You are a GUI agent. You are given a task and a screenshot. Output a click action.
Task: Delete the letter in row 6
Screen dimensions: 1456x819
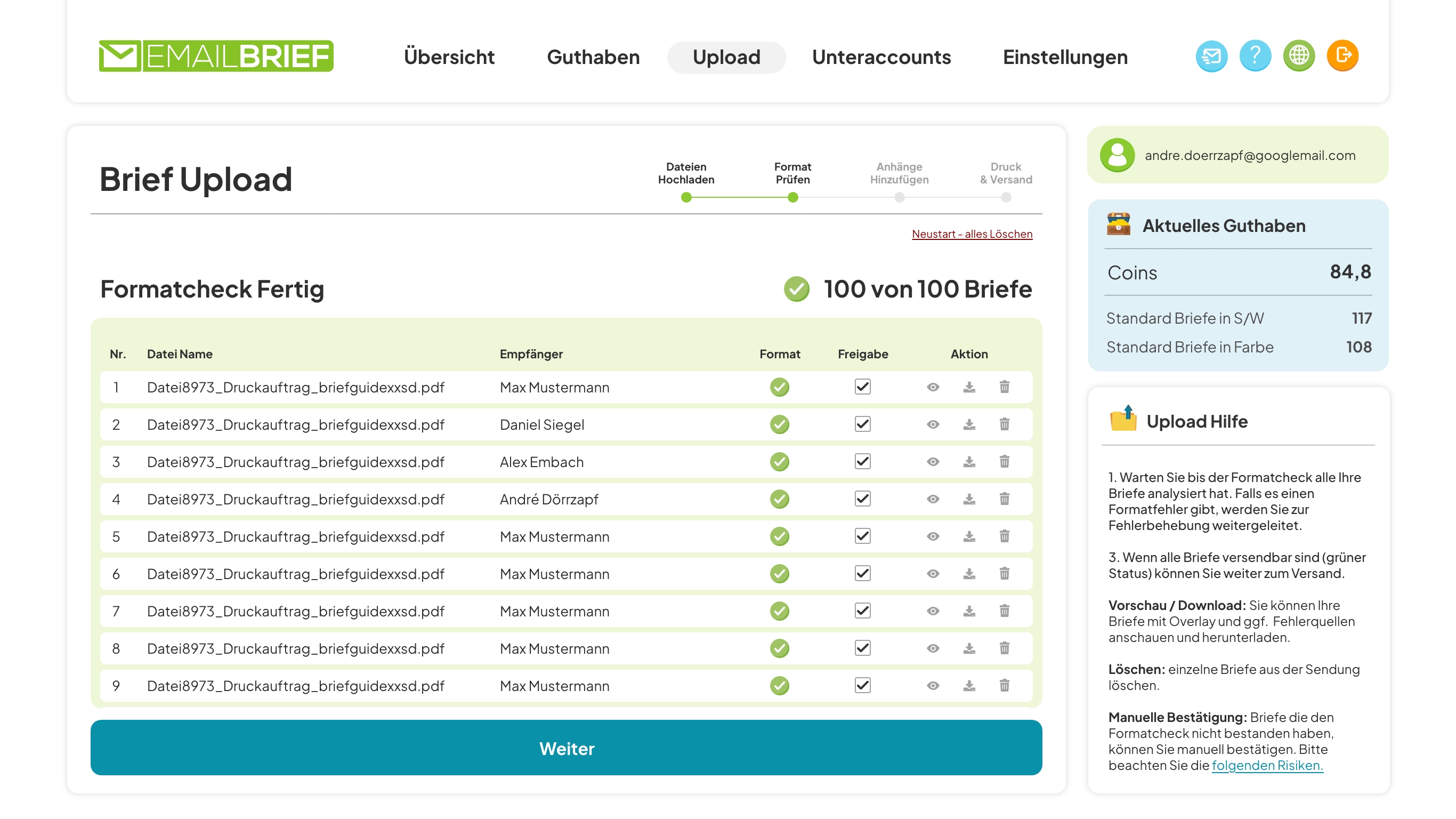click(1004, 574)
